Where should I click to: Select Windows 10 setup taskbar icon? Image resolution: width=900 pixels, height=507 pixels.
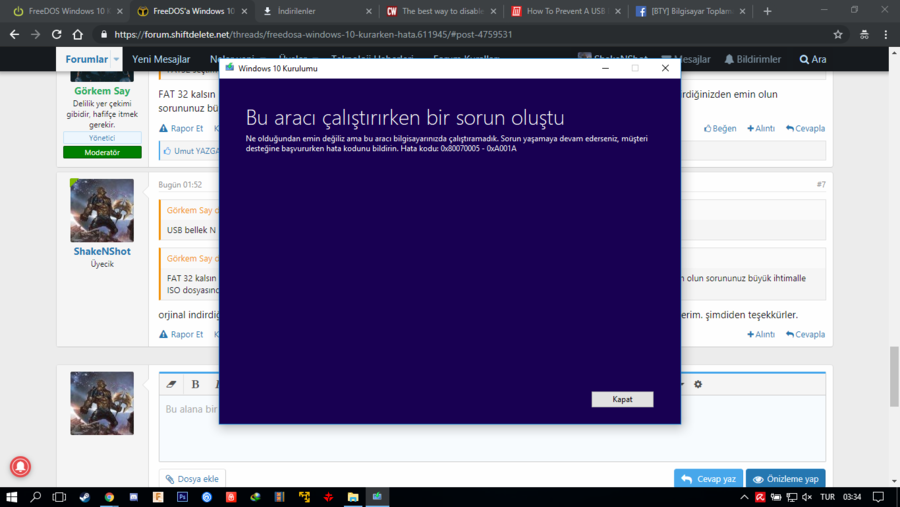point(377,497)
